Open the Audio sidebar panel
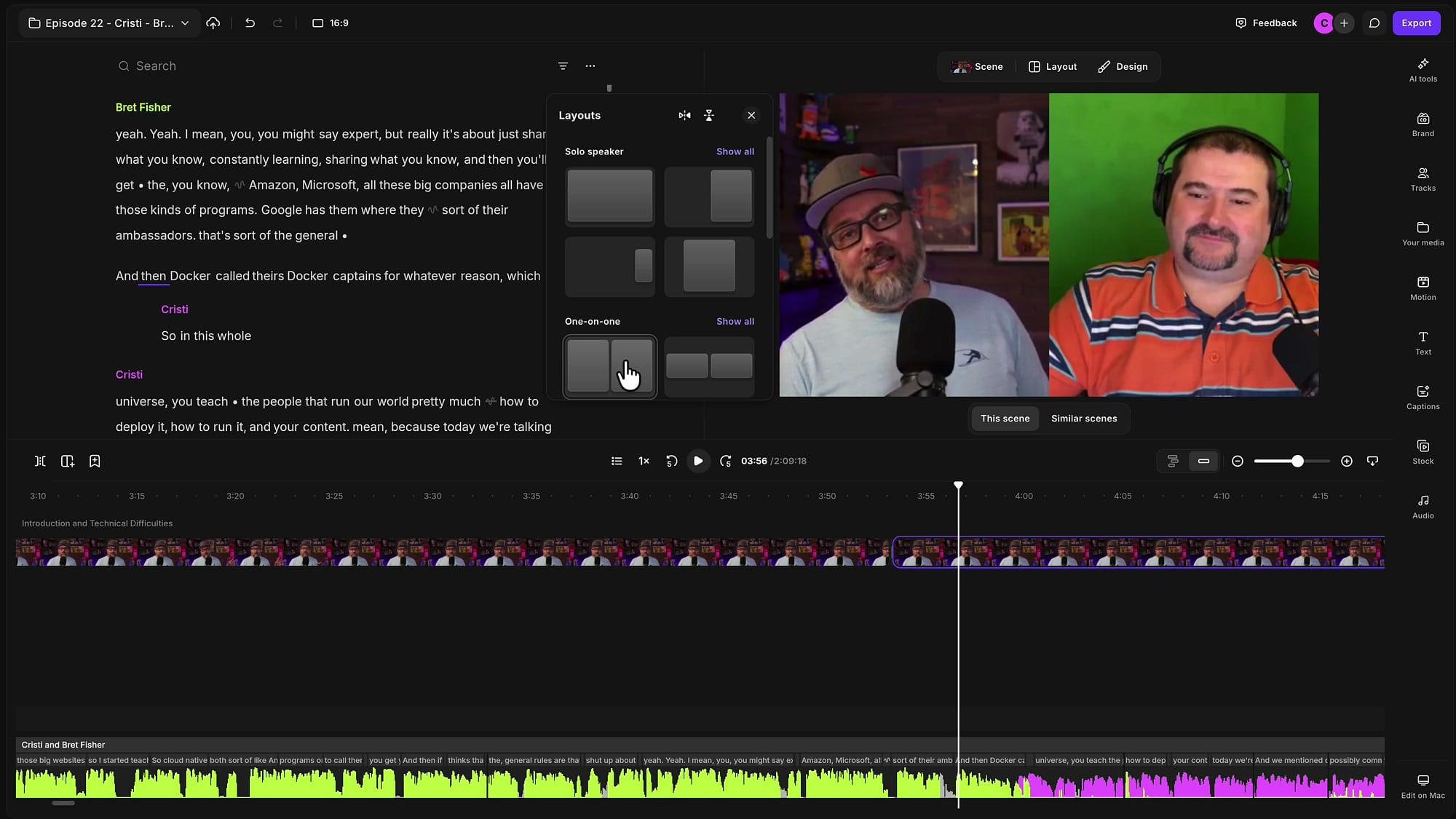Image resolution: width=1456 pixels, height=819 pixels. tap(1423, 507)
